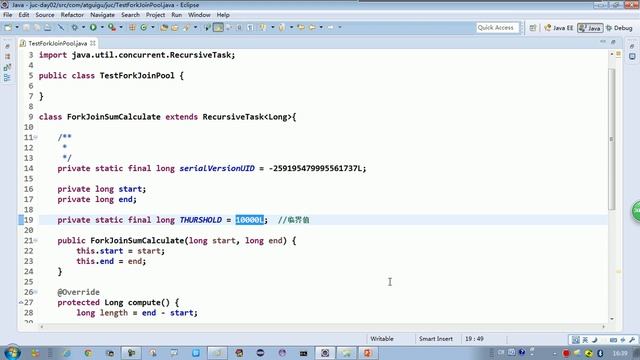The width and height of the screenshot is (640, 360).
Task: Click the horizontal scrollbar right arrow
Action: click(604, 326)
